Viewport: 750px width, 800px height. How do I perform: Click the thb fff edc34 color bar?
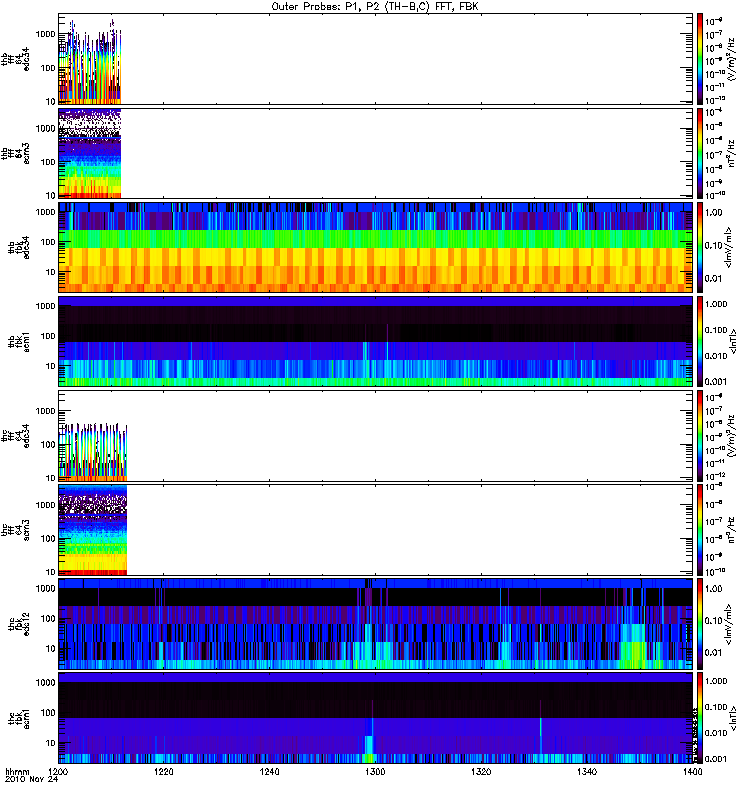click(x=700, y=59)
